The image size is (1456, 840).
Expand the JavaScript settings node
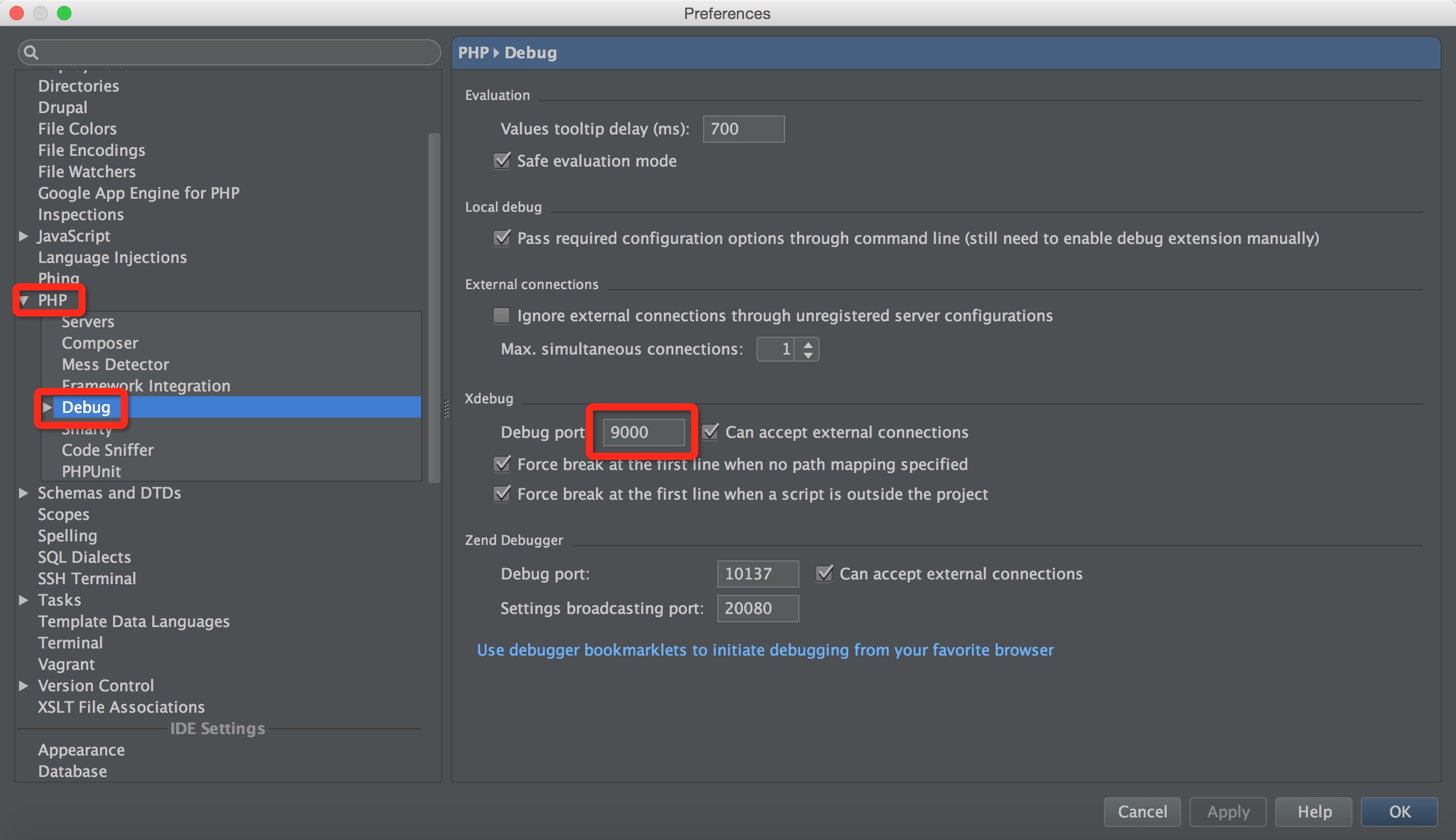point(24,236)
